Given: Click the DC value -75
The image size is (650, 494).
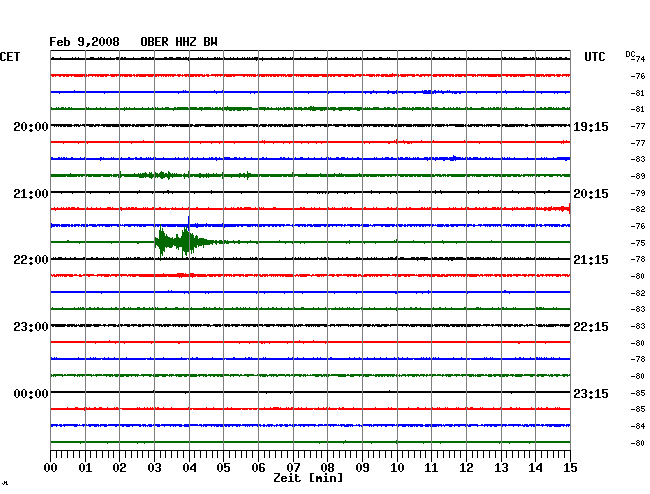Looking at the screenshot, I should pyautogui.click(x=638, y=243).
